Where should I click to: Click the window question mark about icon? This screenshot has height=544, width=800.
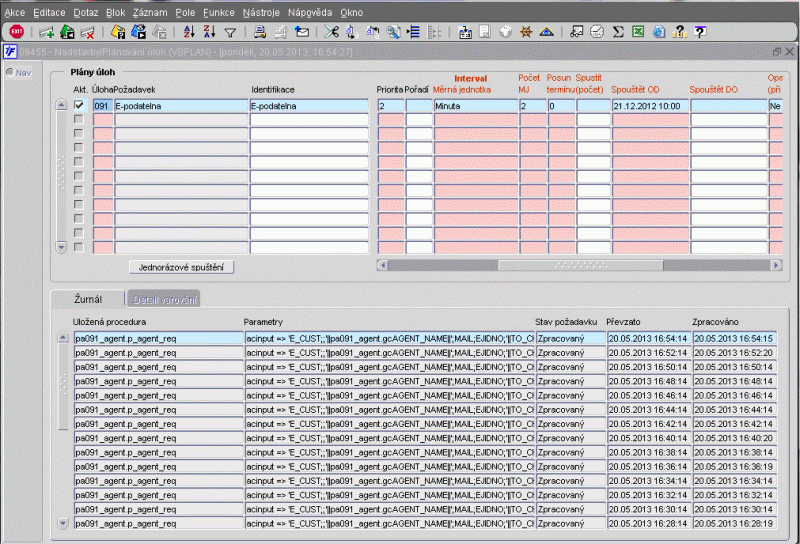[700, 32]
